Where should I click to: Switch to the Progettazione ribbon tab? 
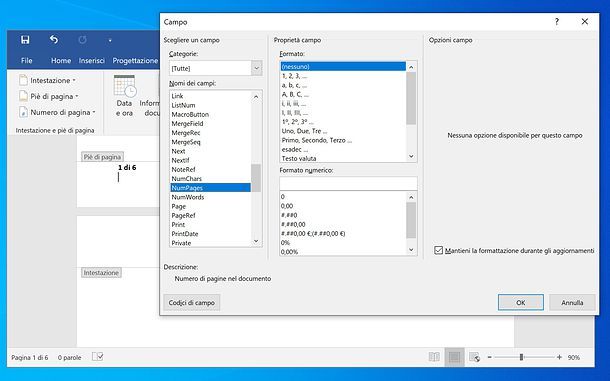click(x=135, y=61)
